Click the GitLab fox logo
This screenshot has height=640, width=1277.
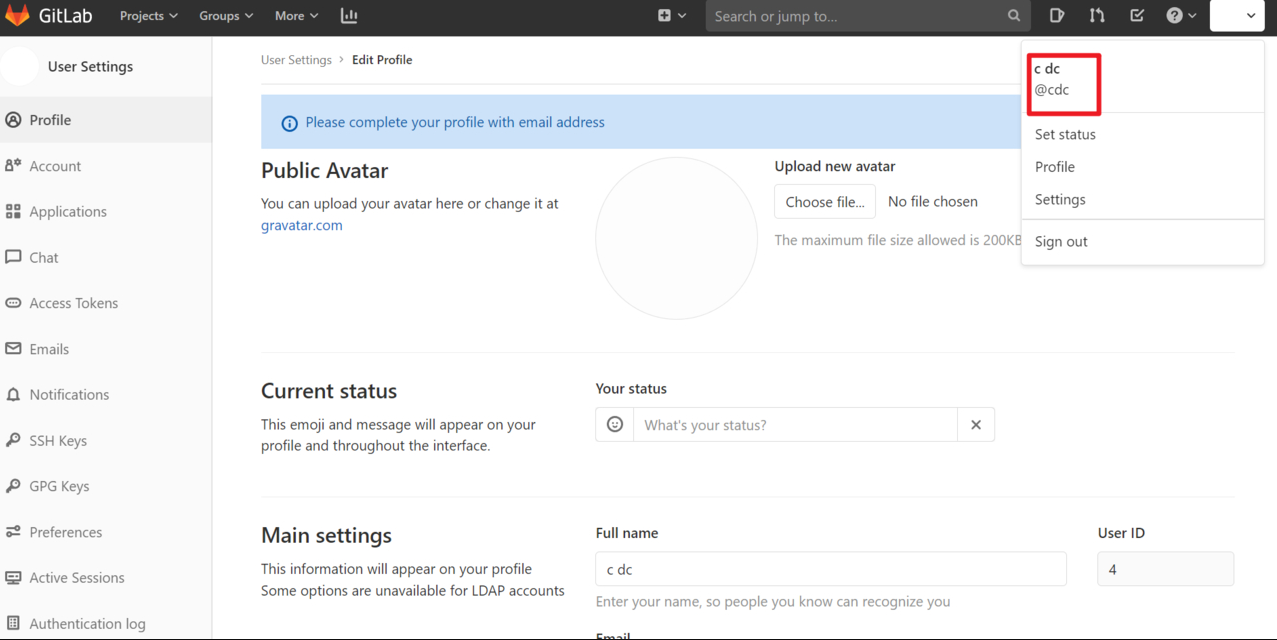[x=18, y=16]
